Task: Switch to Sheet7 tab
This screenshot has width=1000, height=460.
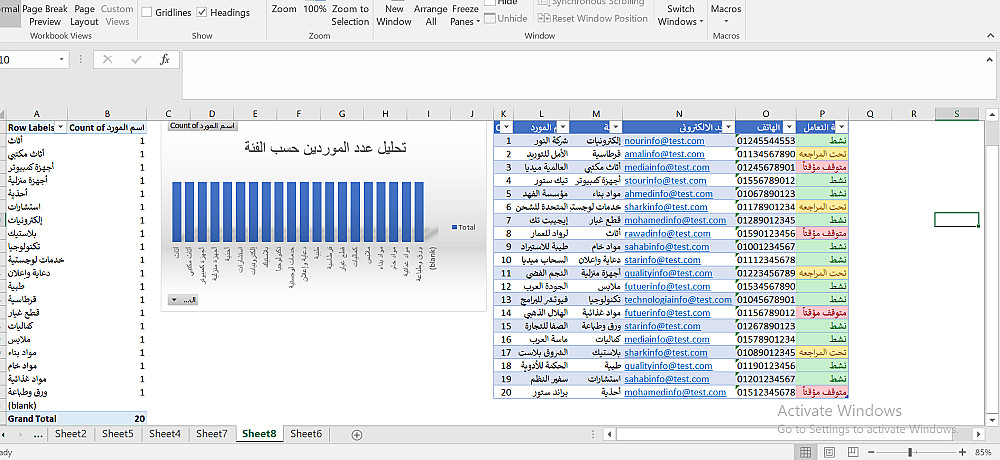Action: click(212, 434)
